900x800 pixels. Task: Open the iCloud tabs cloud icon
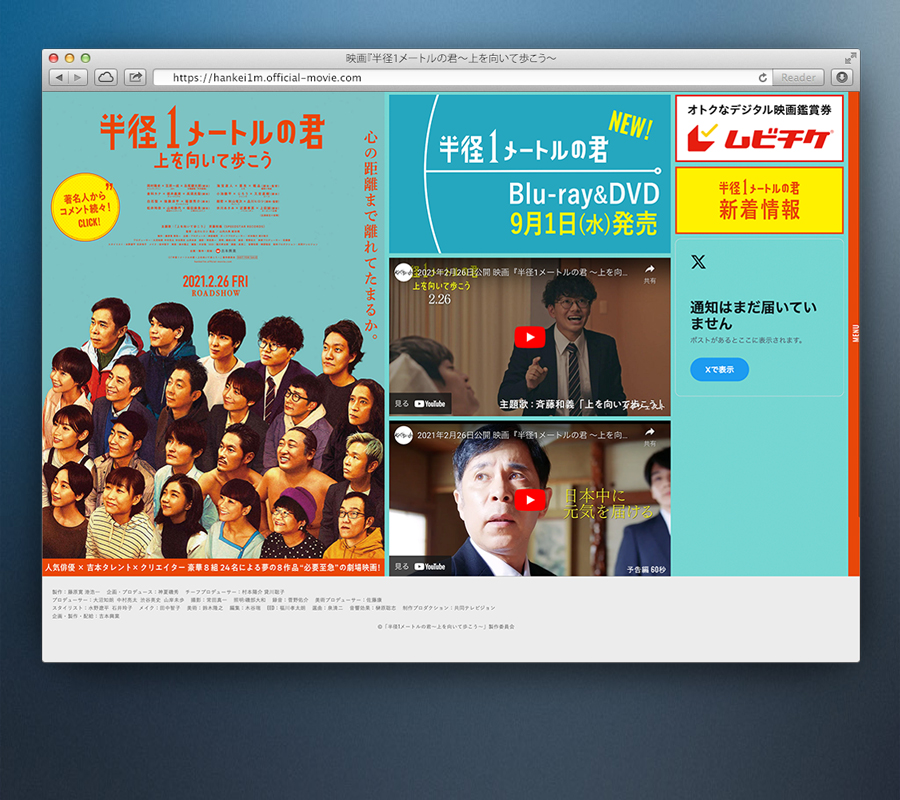(x=106, y=77)
